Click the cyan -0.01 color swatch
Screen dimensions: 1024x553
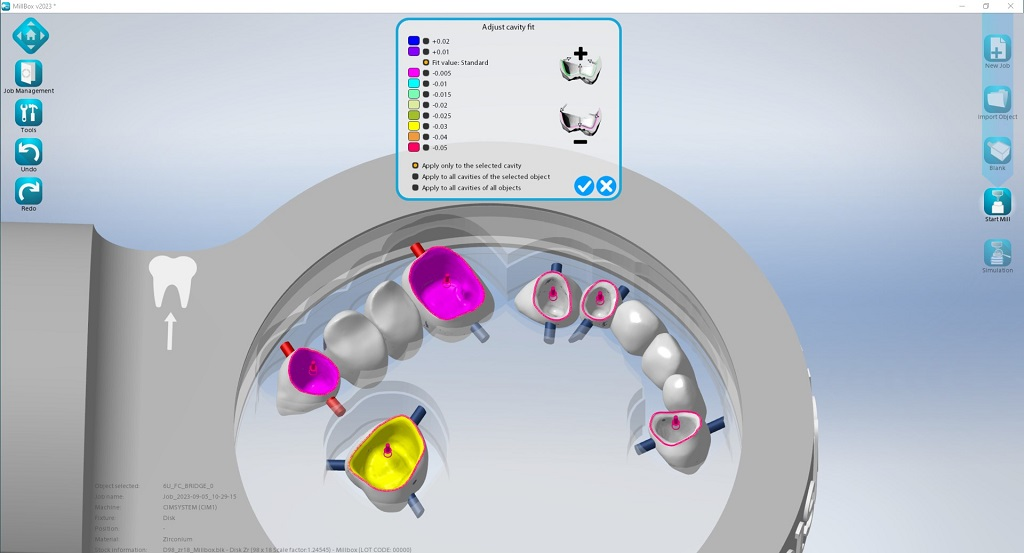click(x=413, y=84)
